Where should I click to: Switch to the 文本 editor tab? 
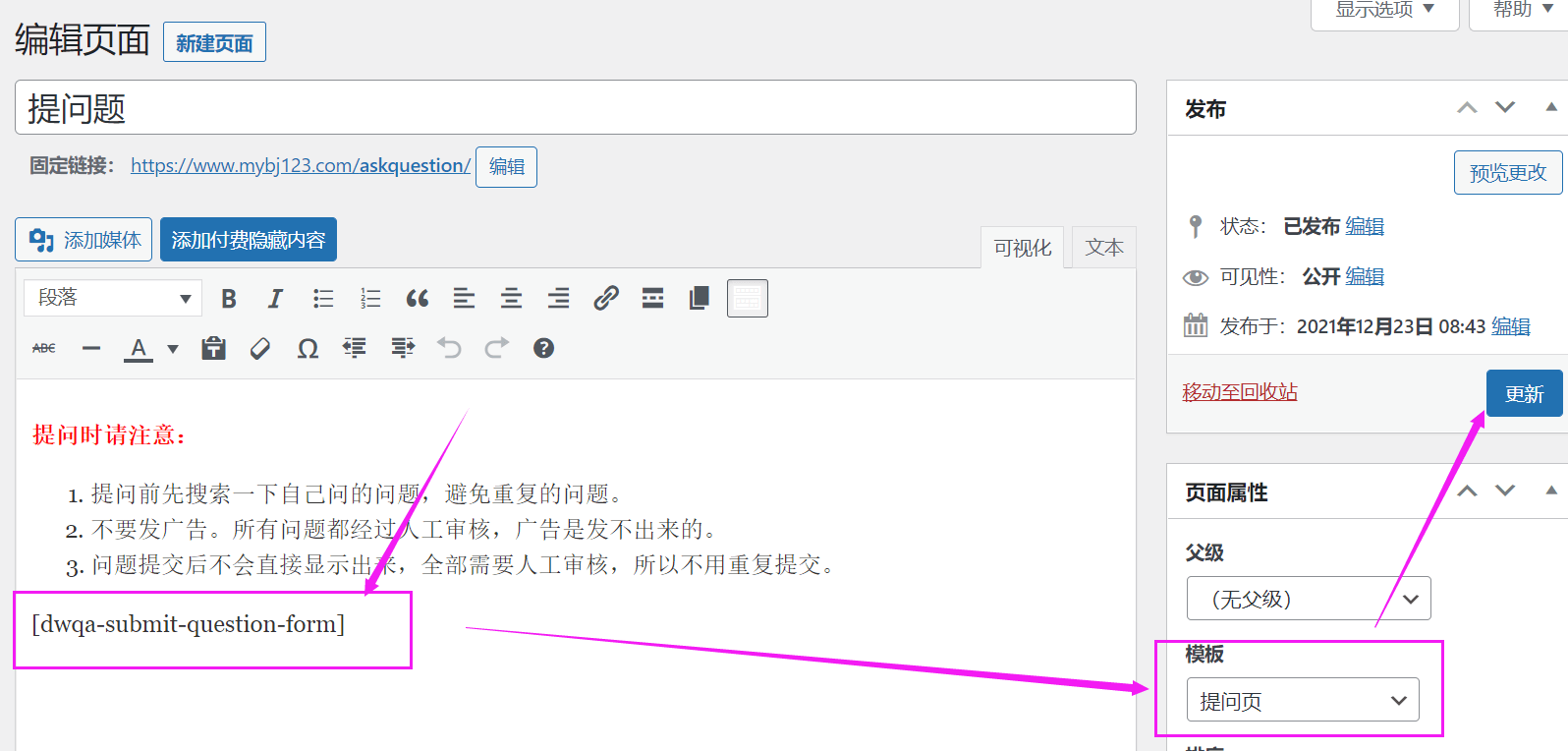1104,248
